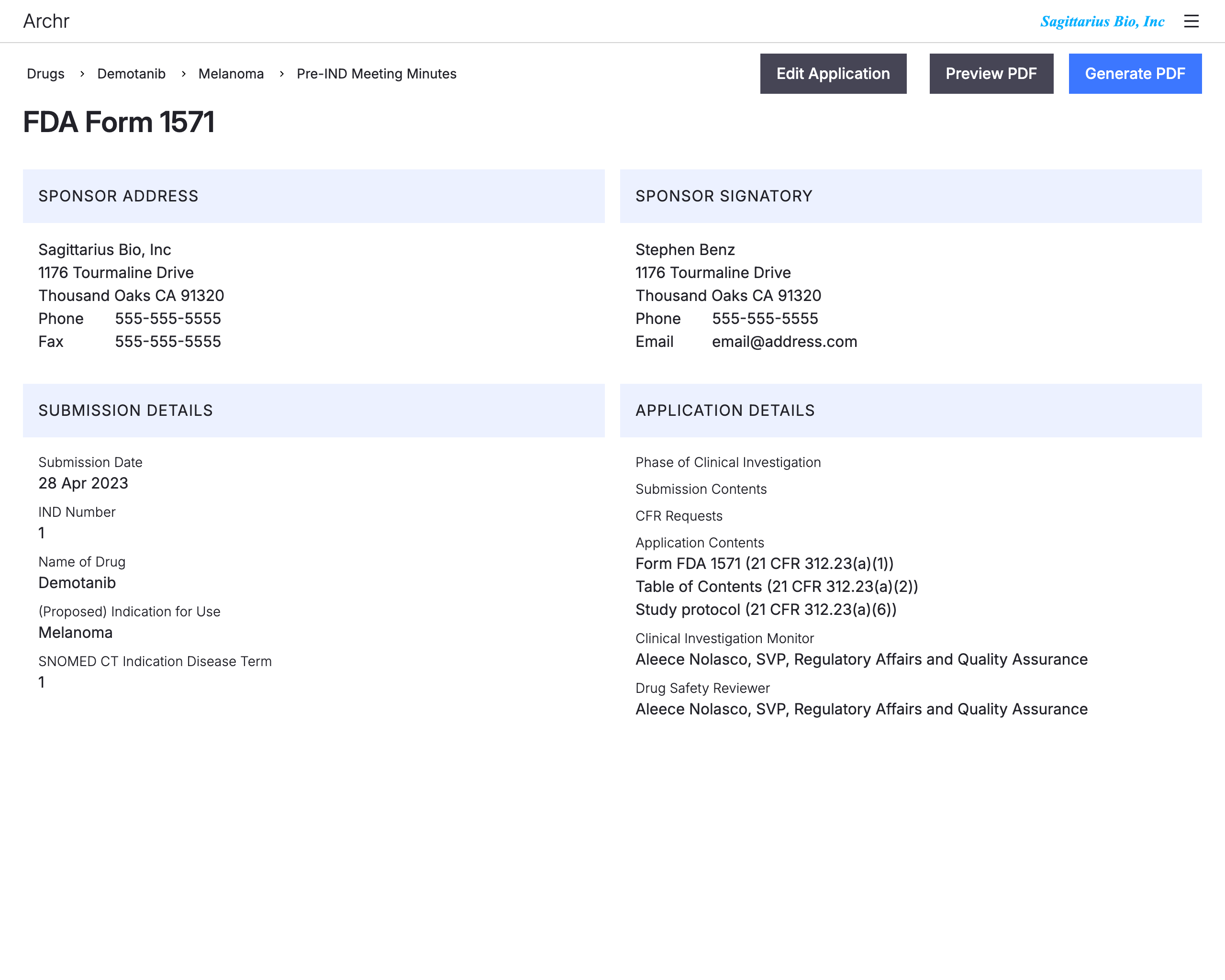This screenshot has width=1225, height=980.
Task: Navigate to Melanoma breadcrumb
Action: 231,74
